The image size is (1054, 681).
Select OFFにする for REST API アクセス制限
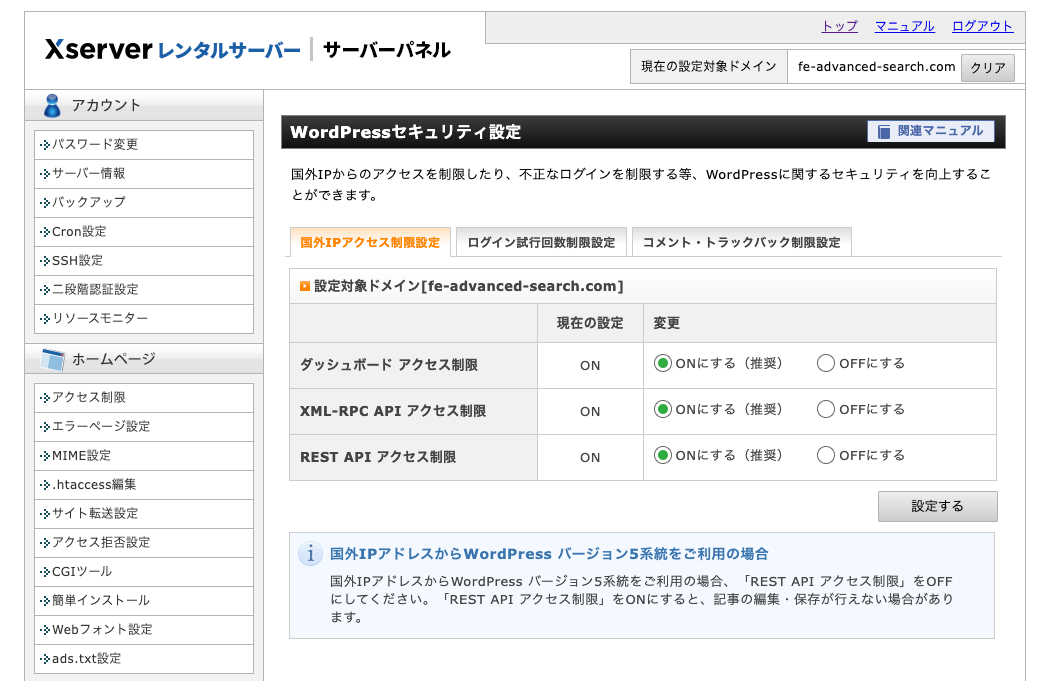(x=825, y=455)
